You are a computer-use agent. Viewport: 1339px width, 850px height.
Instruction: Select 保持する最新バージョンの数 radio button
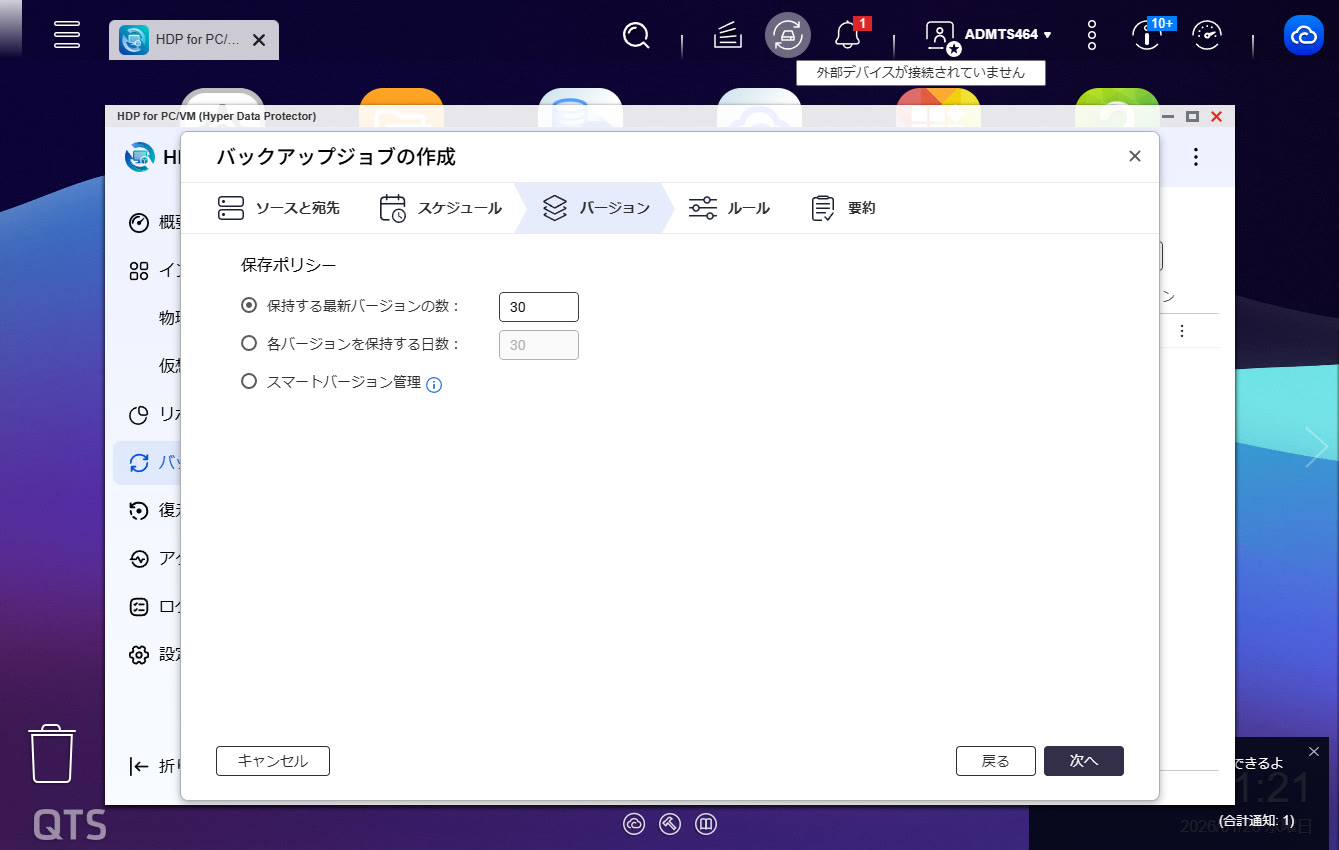pos(250,306)
